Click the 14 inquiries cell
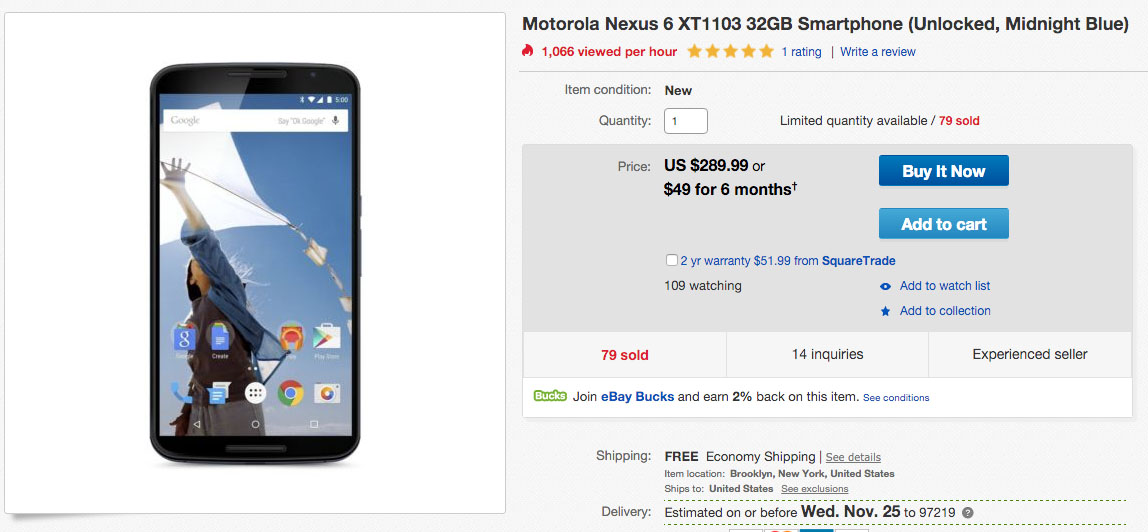Screen dimensions: 1148x532 tap(827, 354)
